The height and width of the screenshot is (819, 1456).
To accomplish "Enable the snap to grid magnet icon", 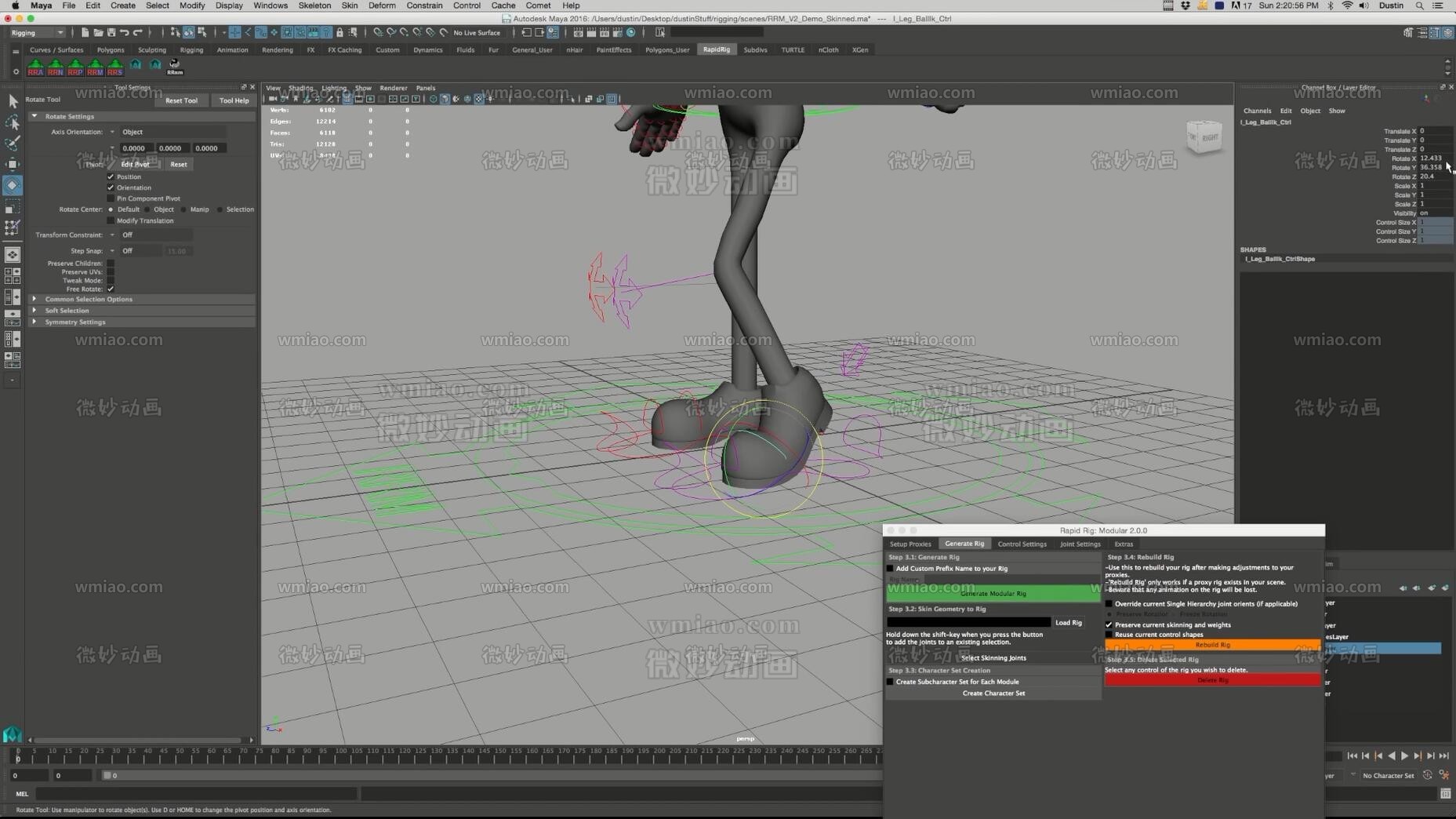I will [x=234, y=32].
